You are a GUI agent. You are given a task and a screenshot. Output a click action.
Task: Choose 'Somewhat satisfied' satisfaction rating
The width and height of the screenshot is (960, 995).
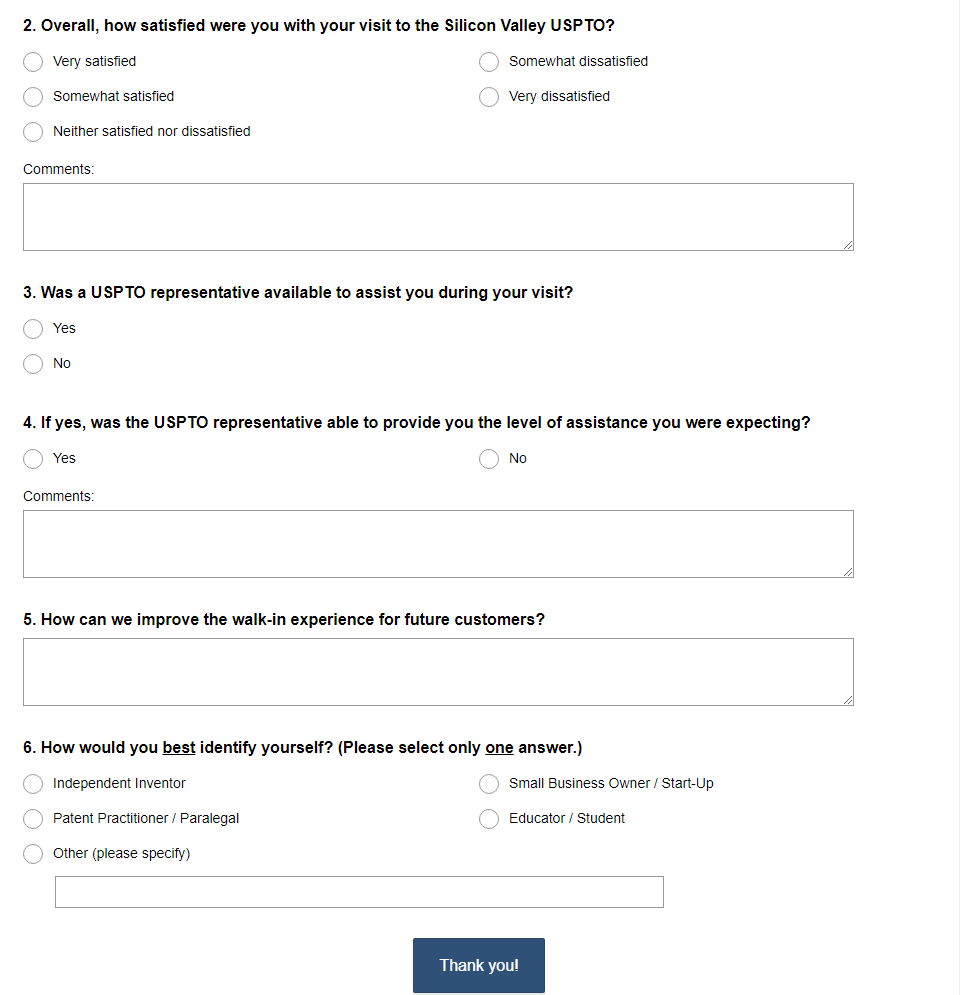coord(33,97)
